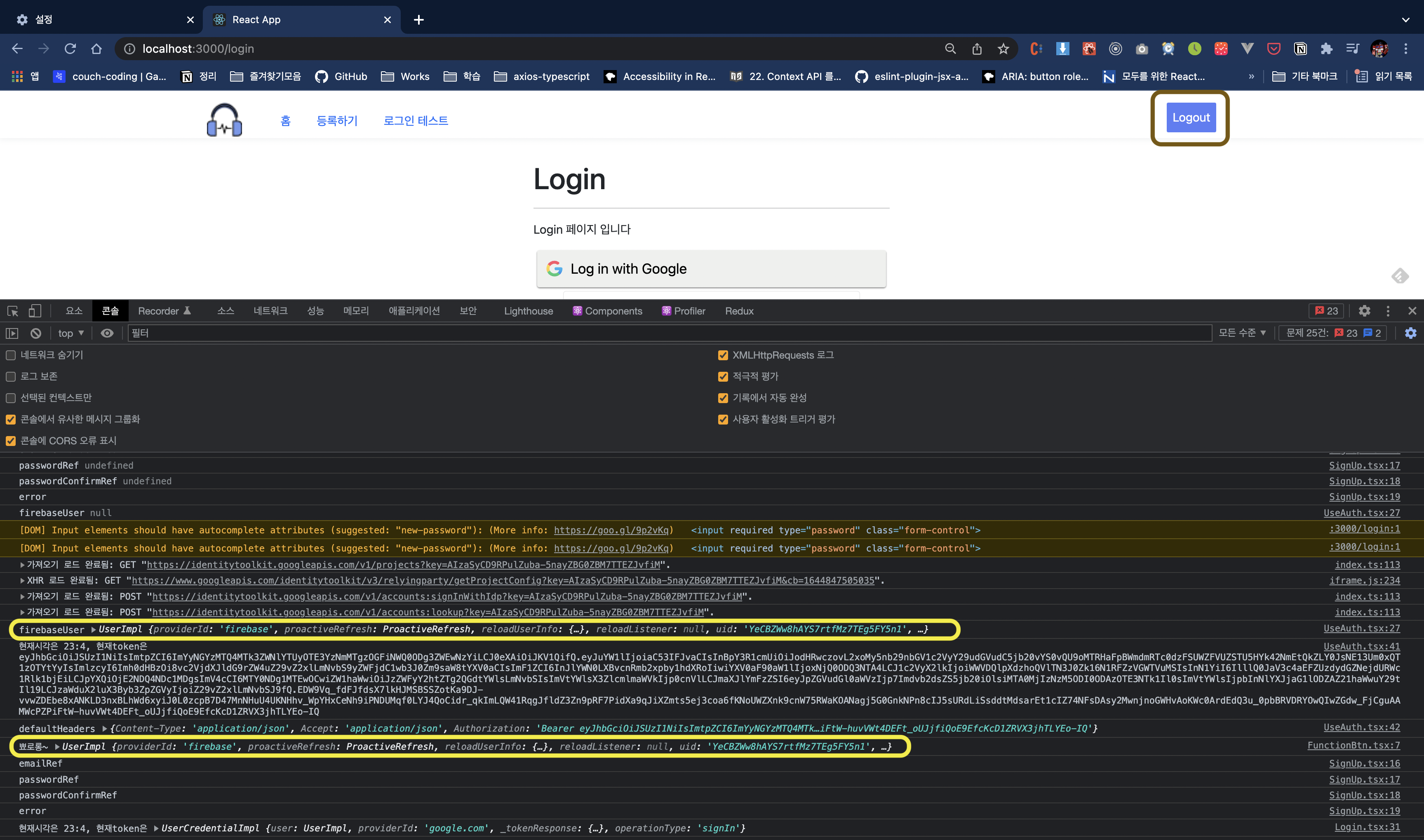Screen dimensions: 1424x840
Task: Open the top context dropdown
Action: tap(71, 333)
